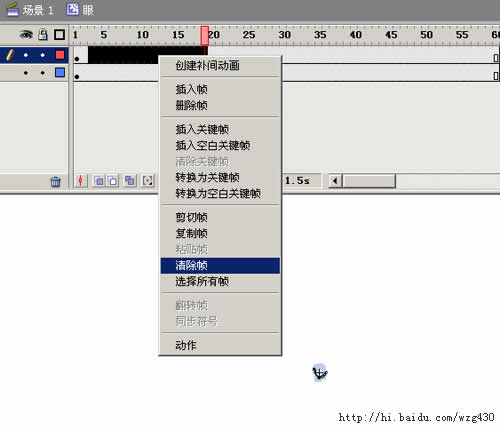
Task: Click the edit multiple frames button
Action: pos(130,181)
